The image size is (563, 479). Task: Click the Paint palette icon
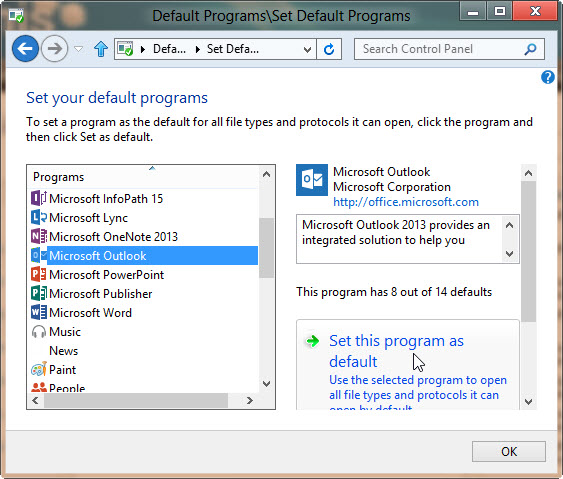coord(39,369)
